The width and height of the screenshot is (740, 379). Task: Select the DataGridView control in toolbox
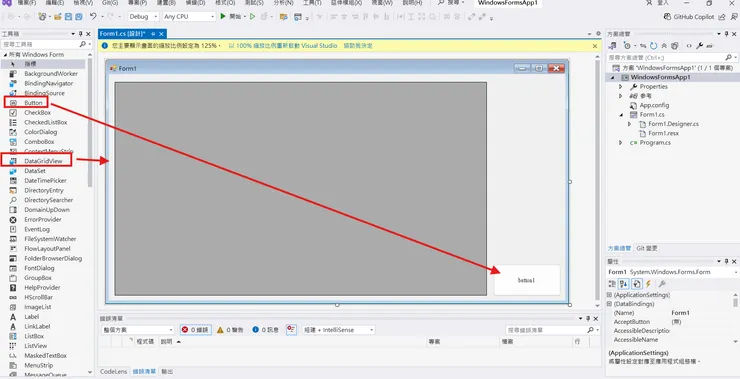pos(43,161)
